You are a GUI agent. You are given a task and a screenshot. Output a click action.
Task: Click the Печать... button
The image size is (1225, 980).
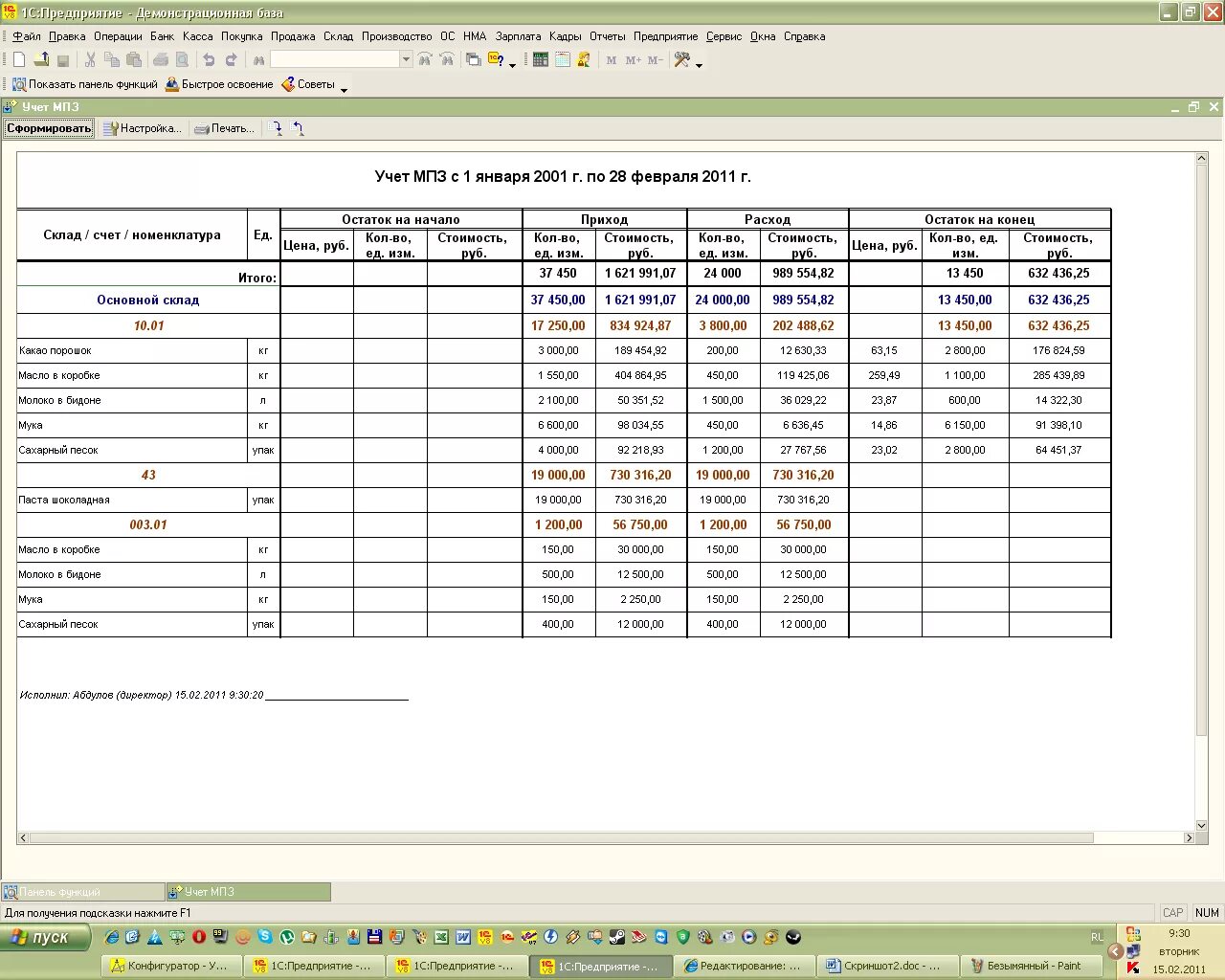click(x=225, y=128)
